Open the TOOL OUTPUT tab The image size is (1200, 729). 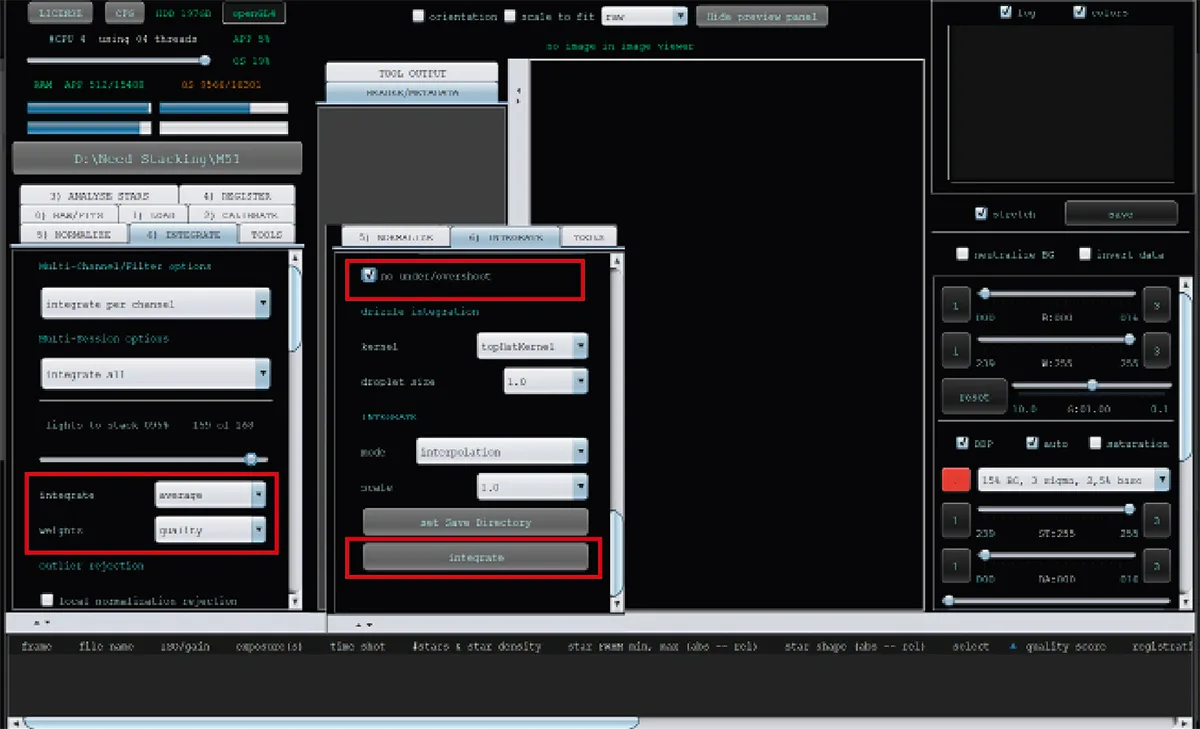[412, 73]
